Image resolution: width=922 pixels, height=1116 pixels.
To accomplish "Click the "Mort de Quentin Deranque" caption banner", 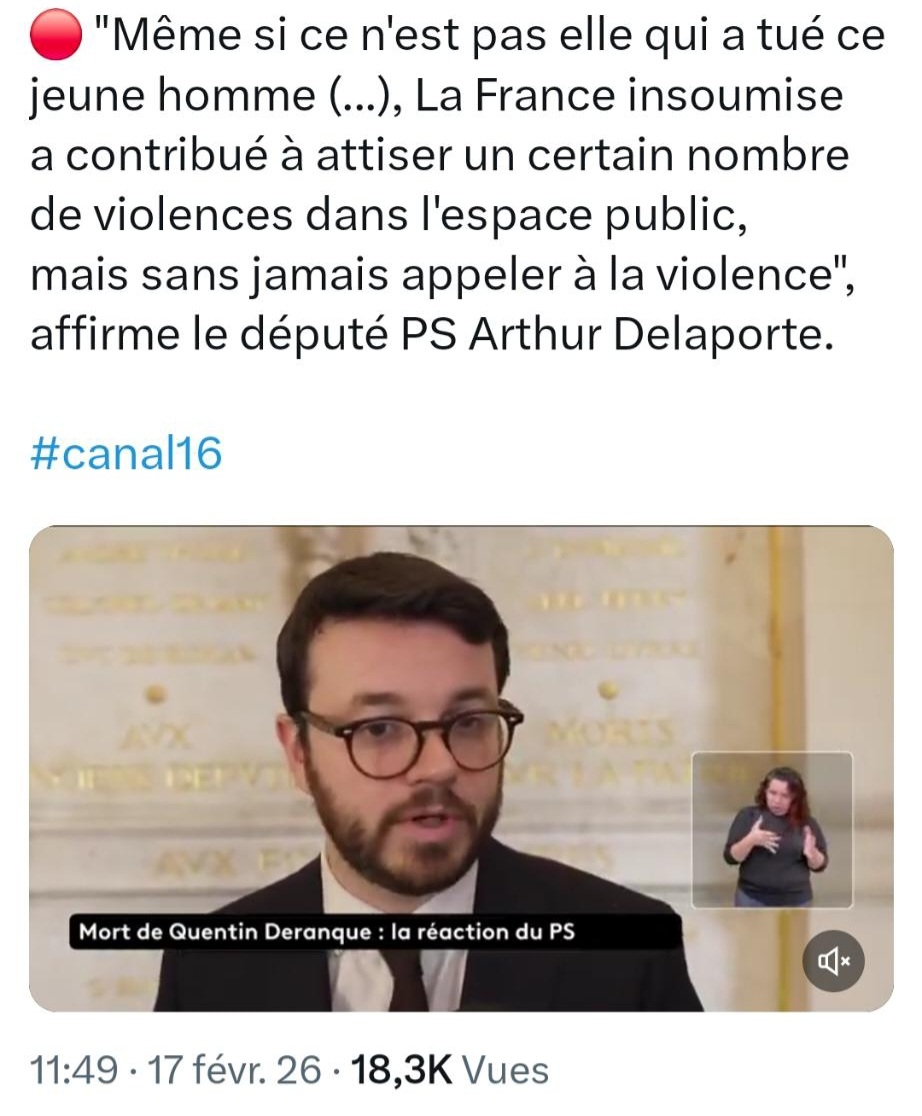I will (x=375, y=932).
